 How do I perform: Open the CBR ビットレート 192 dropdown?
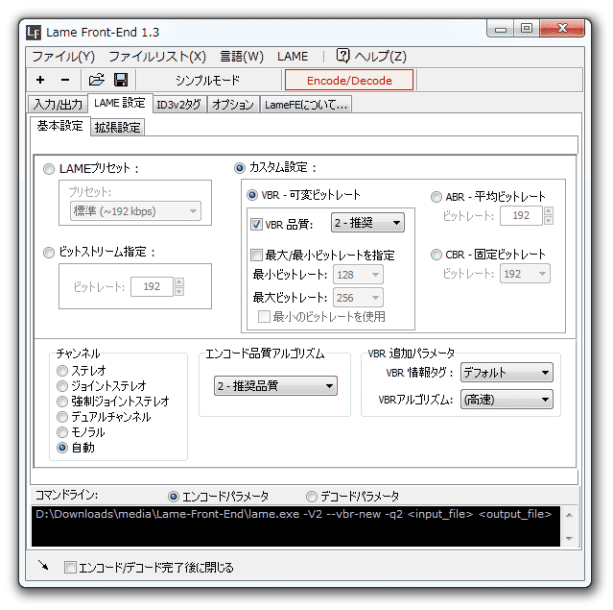point(525,274)
